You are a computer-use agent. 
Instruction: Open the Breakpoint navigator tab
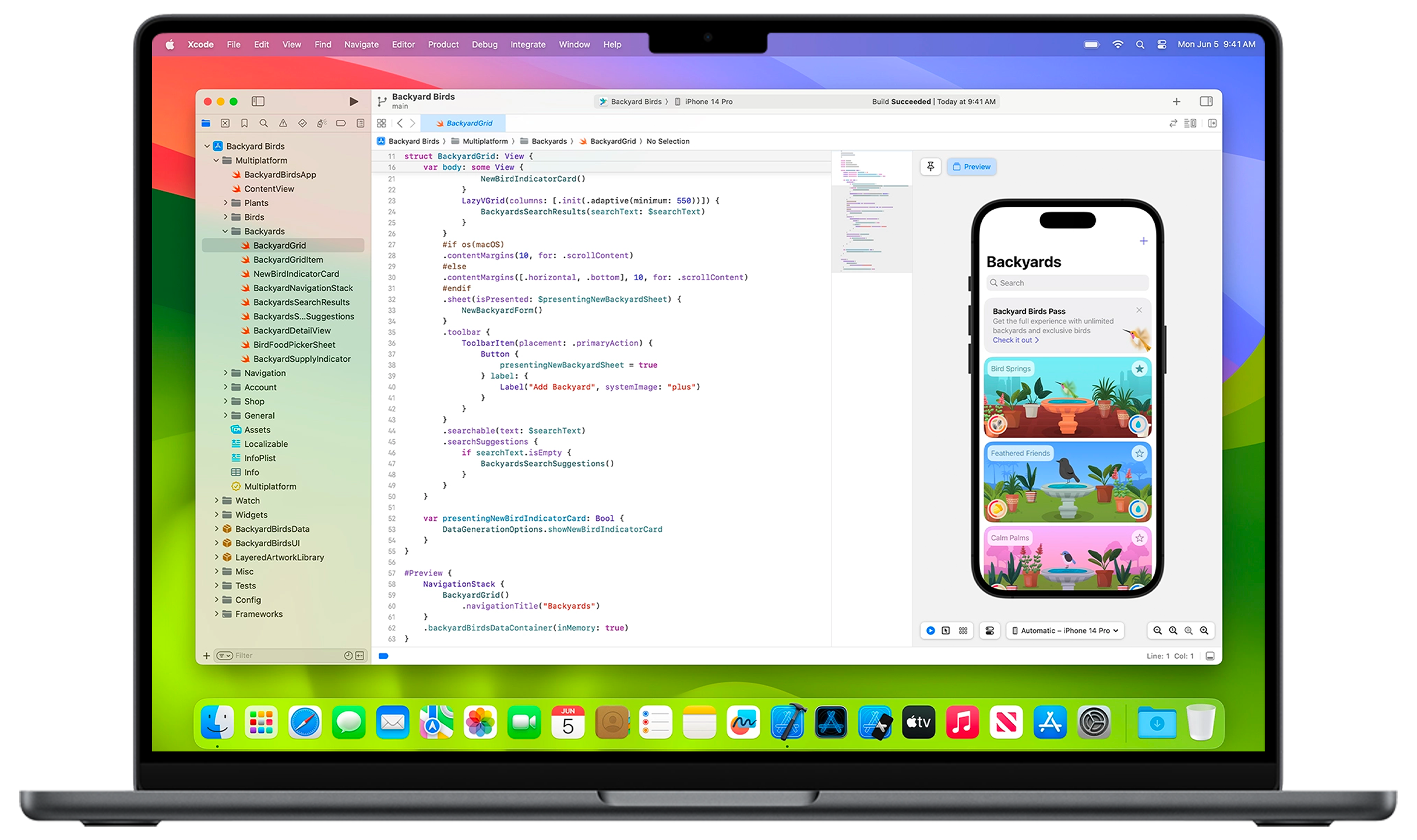(x=341, y=123)
